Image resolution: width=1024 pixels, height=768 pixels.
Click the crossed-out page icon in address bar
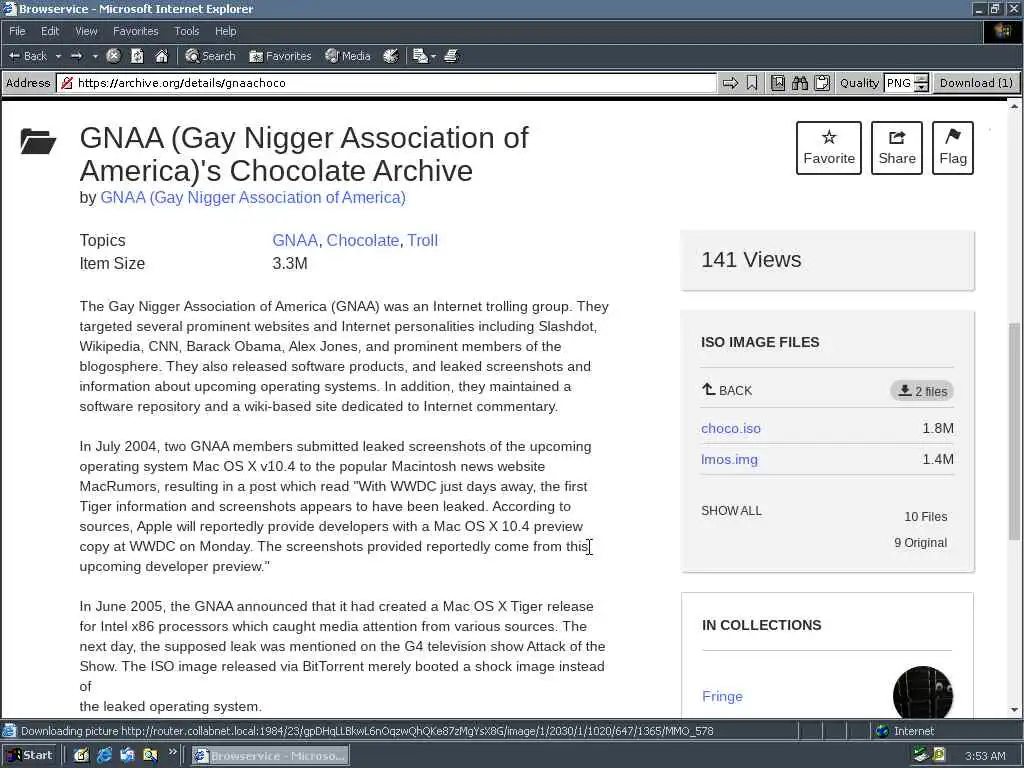66,83
